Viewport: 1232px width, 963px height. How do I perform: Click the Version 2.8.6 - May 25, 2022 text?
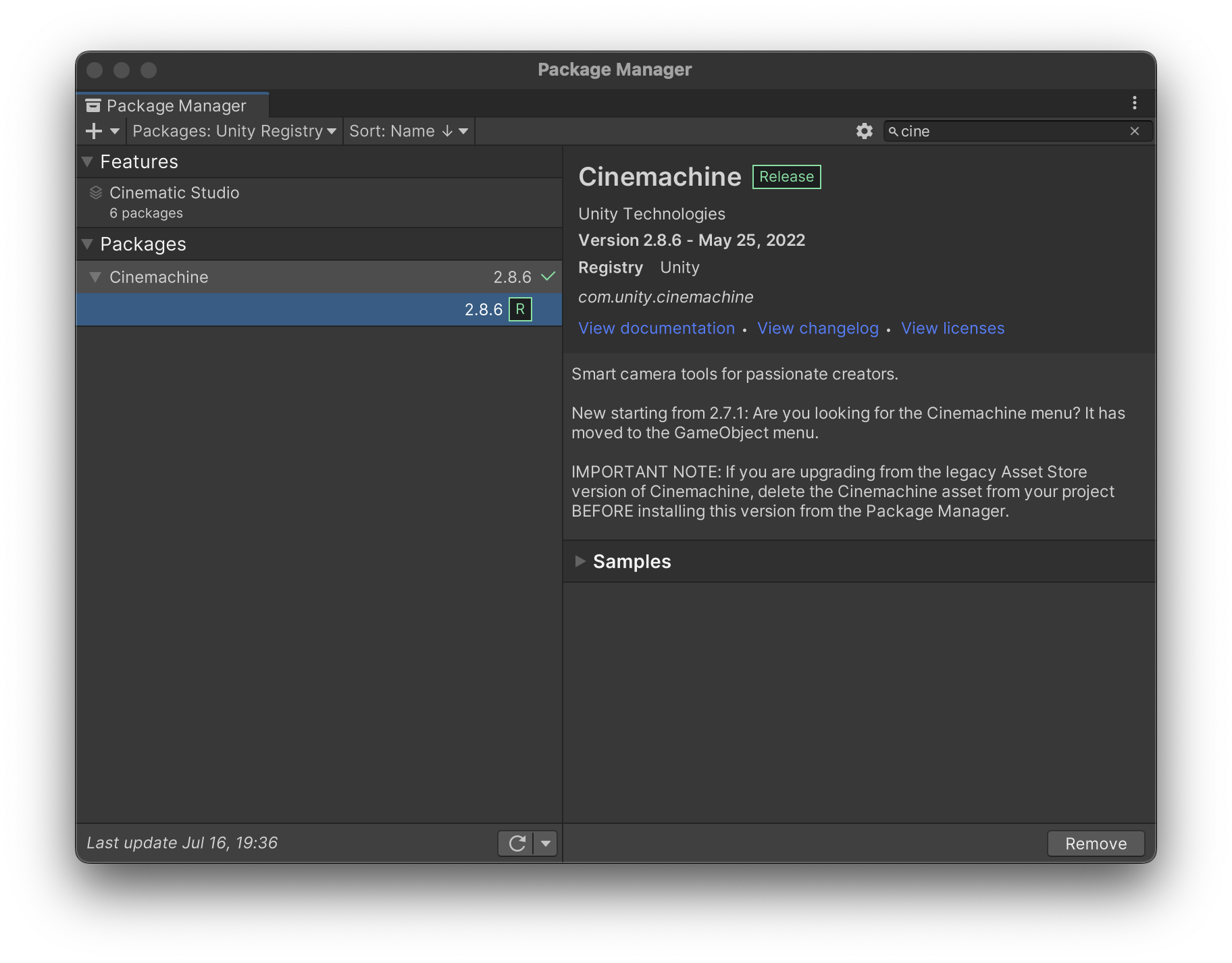692,240
